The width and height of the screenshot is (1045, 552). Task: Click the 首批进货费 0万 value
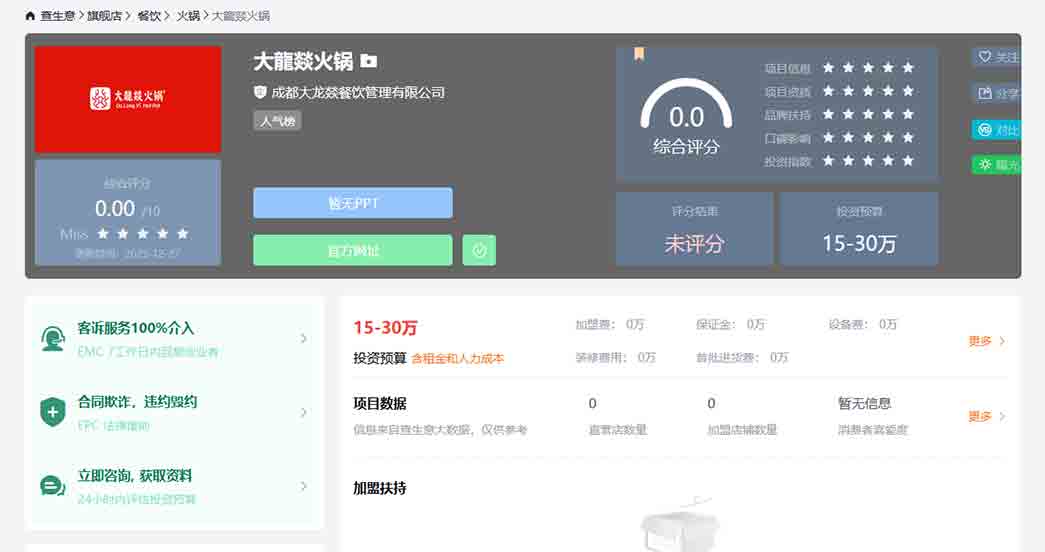pyautogui.click(x=779, y=357)
